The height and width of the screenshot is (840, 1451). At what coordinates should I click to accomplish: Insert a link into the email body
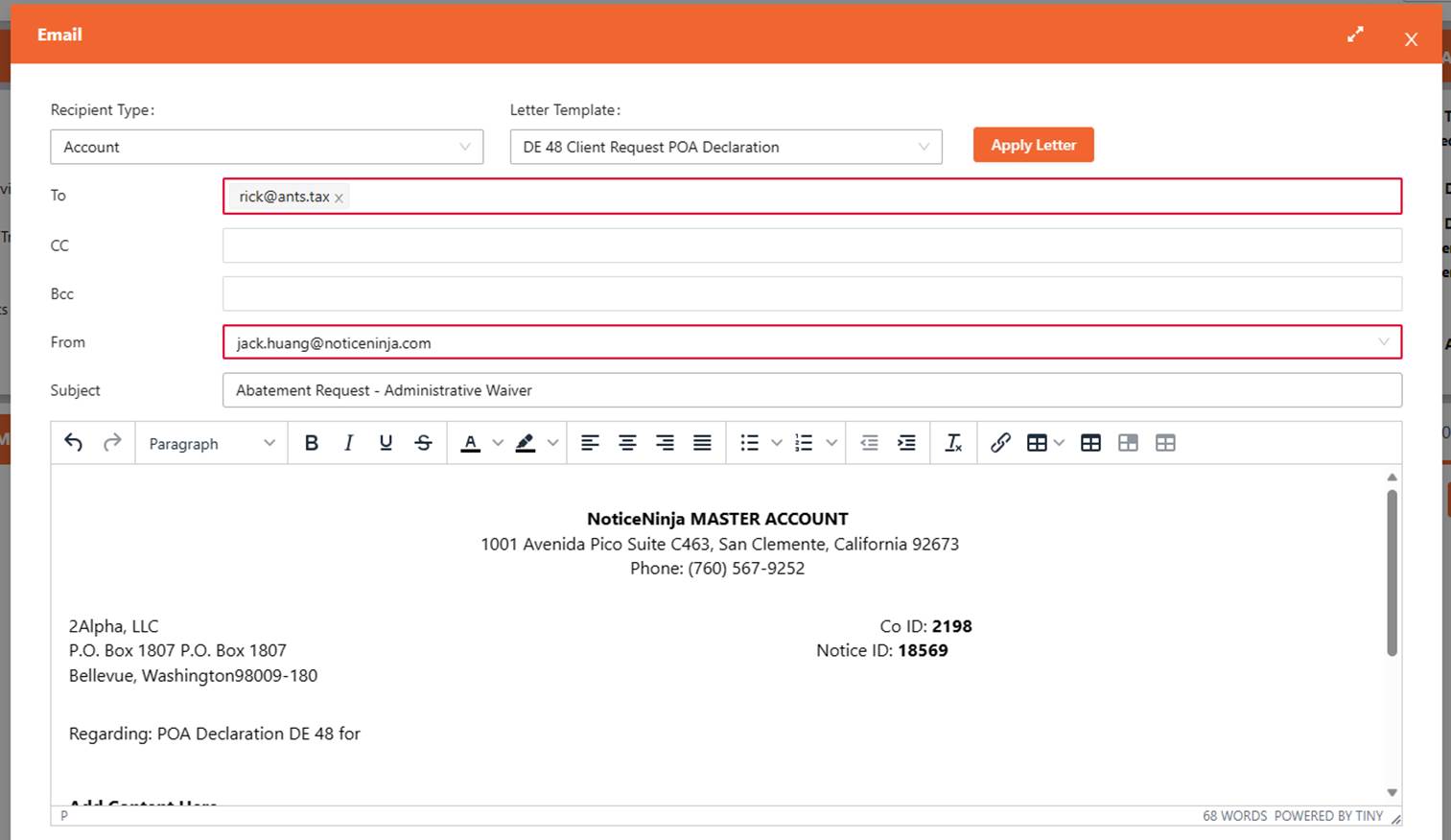[x=1000, y=442]
